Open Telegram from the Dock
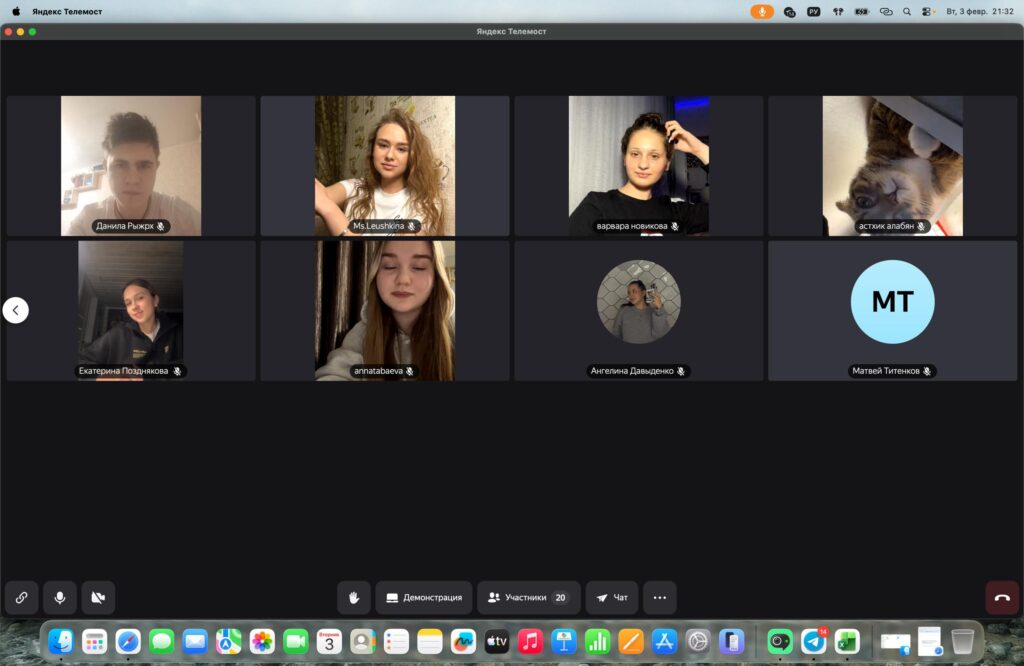This screenshot has height=666, width=1024. (x=813, y=641)
